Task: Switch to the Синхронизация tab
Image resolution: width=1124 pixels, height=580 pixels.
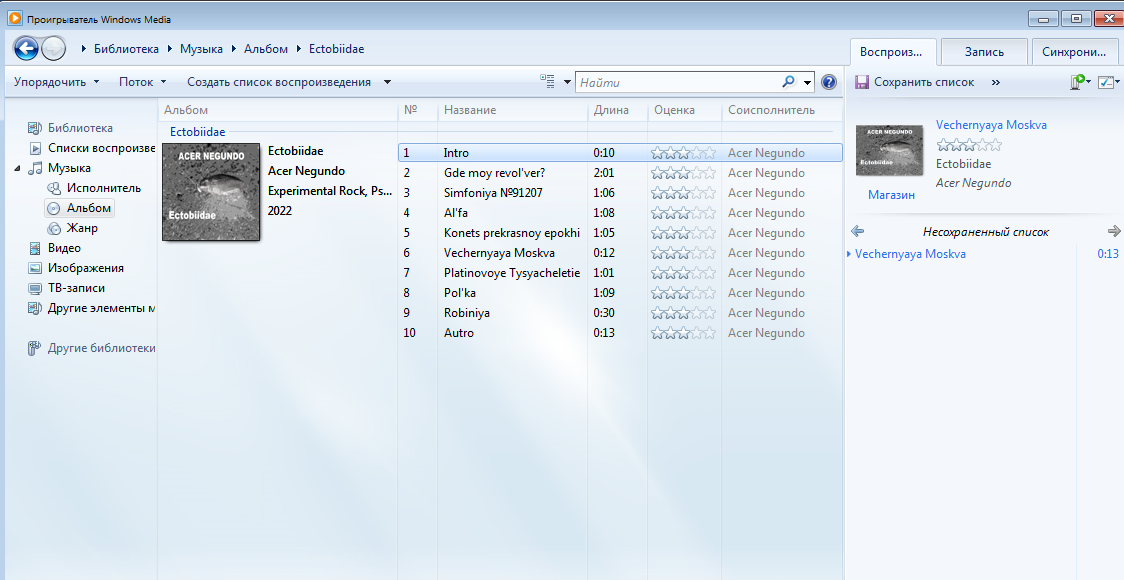Action: [x=1074, y=52]
